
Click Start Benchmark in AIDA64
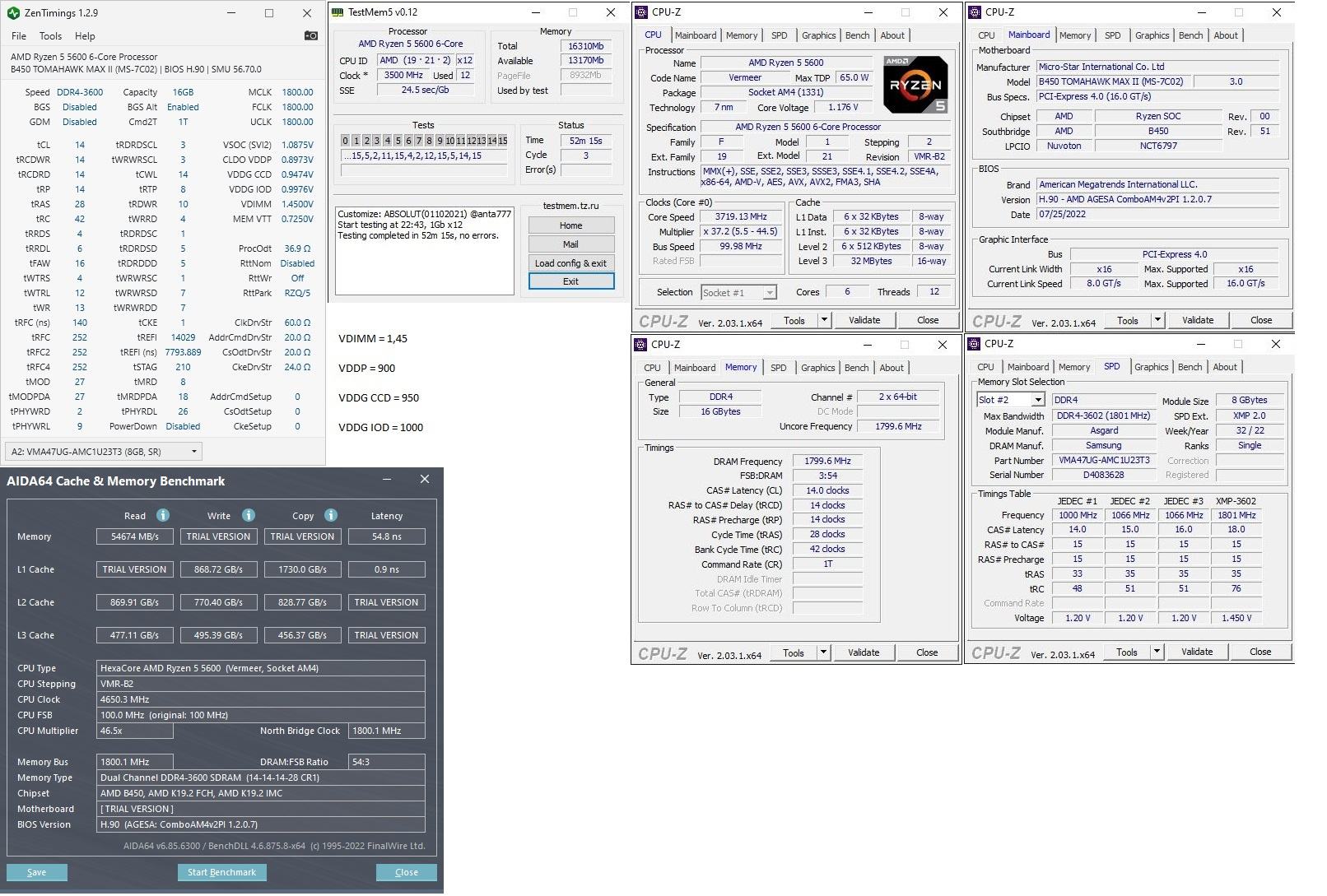(221, 872)
